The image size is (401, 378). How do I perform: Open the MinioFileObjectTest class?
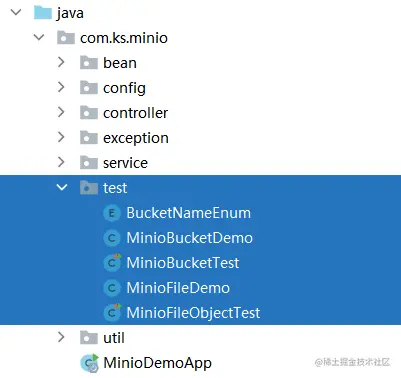click(193, 314)
